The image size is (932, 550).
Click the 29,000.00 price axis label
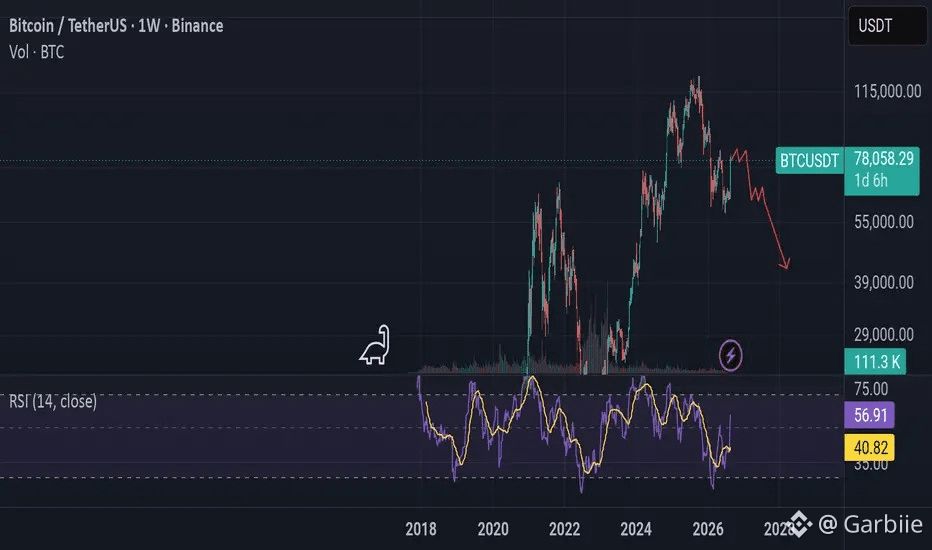point(884,335)
